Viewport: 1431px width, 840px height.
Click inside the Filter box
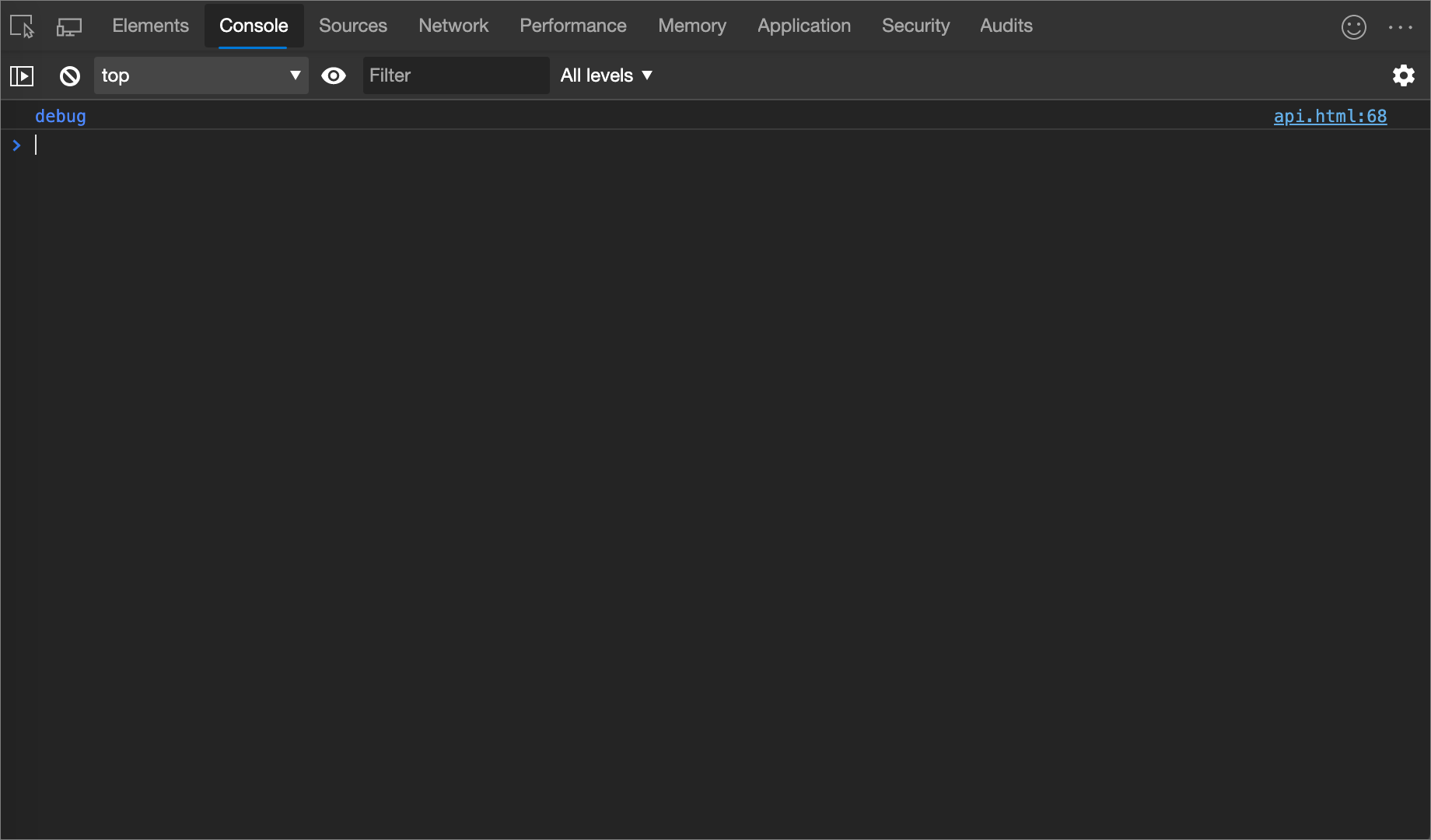coord(456,75)
